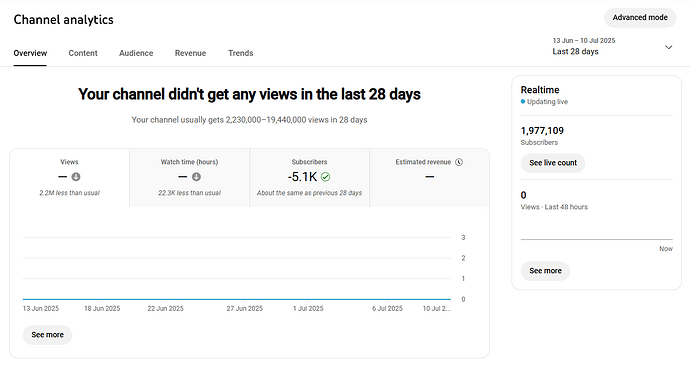Expand the date range chevron
Image resolution: width=690 pixels, height=378 pixels.
pos(668,47)
